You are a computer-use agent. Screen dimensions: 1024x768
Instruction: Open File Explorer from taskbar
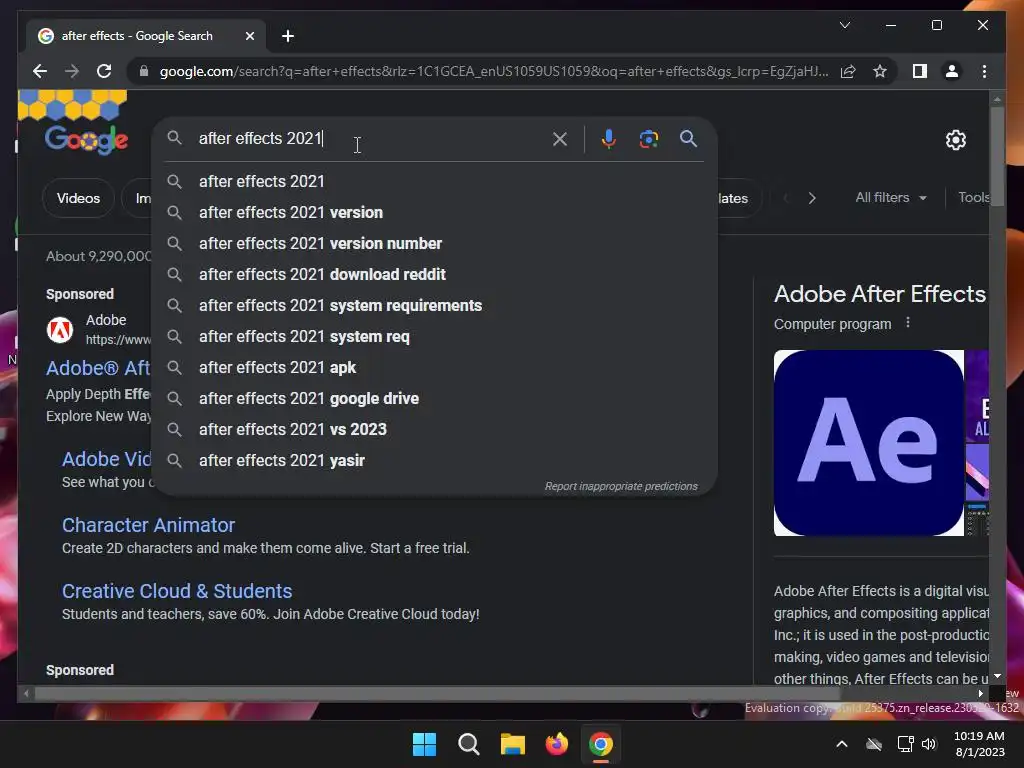click(513, 744)
